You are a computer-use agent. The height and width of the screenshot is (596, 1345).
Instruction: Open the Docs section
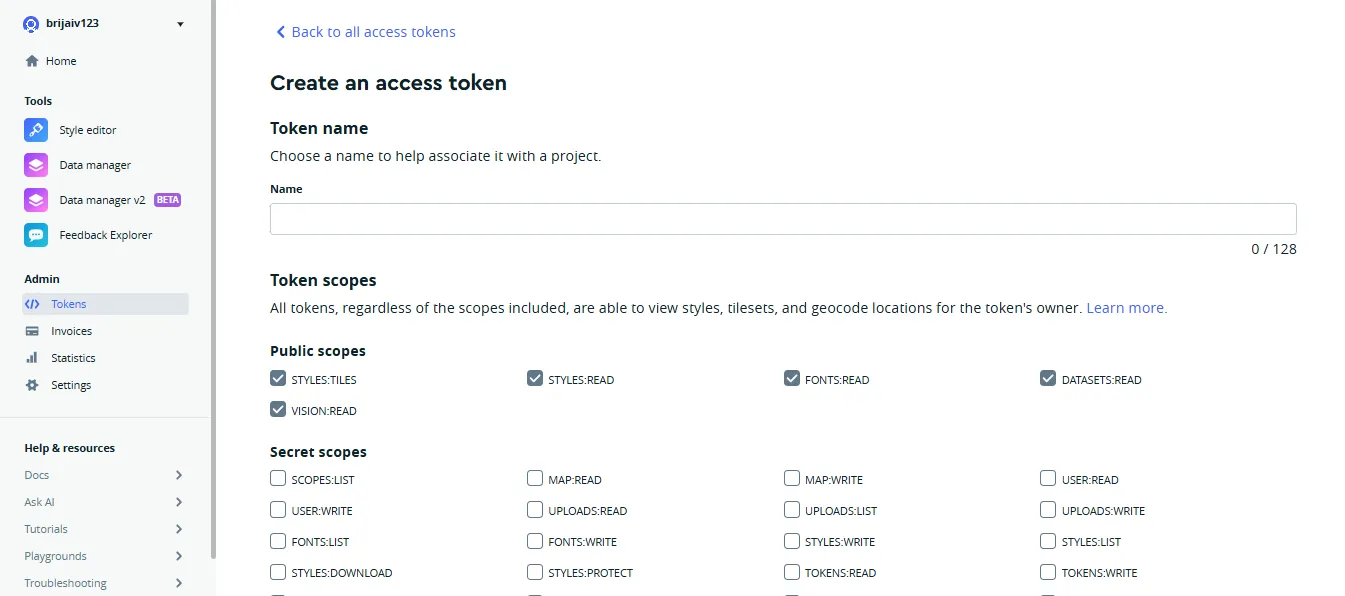pos(36,474)
